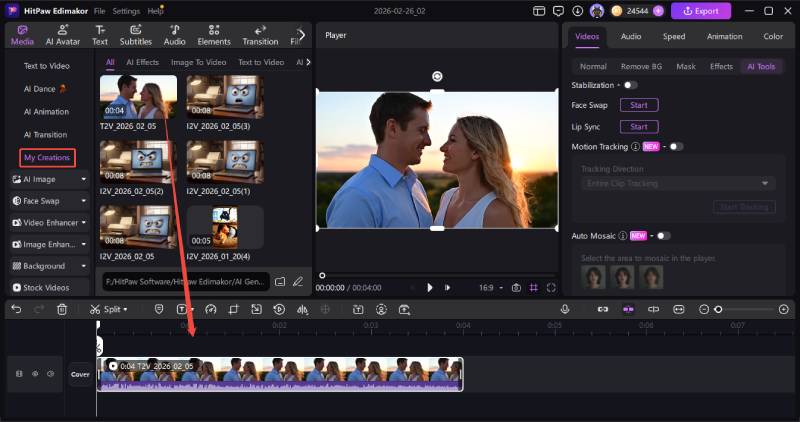The width and height of the screenshot is (800, 422).
Task: Turn on Auto Mosaic switch
Action: 664,236
